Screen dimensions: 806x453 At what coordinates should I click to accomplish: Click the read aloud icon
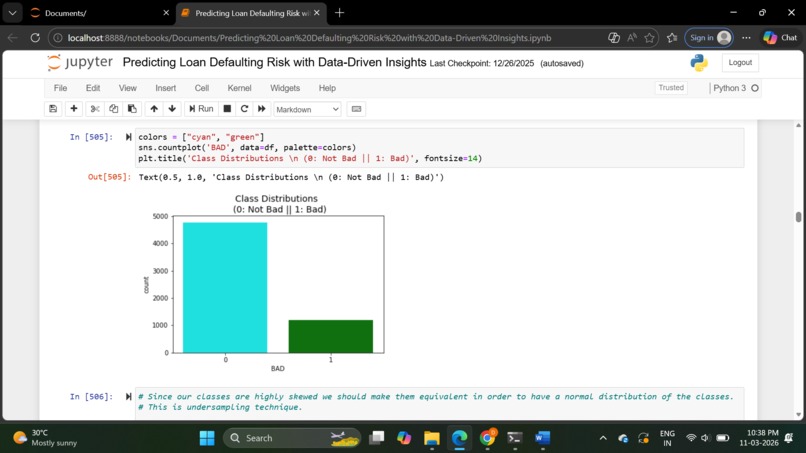tap(632, 38)
